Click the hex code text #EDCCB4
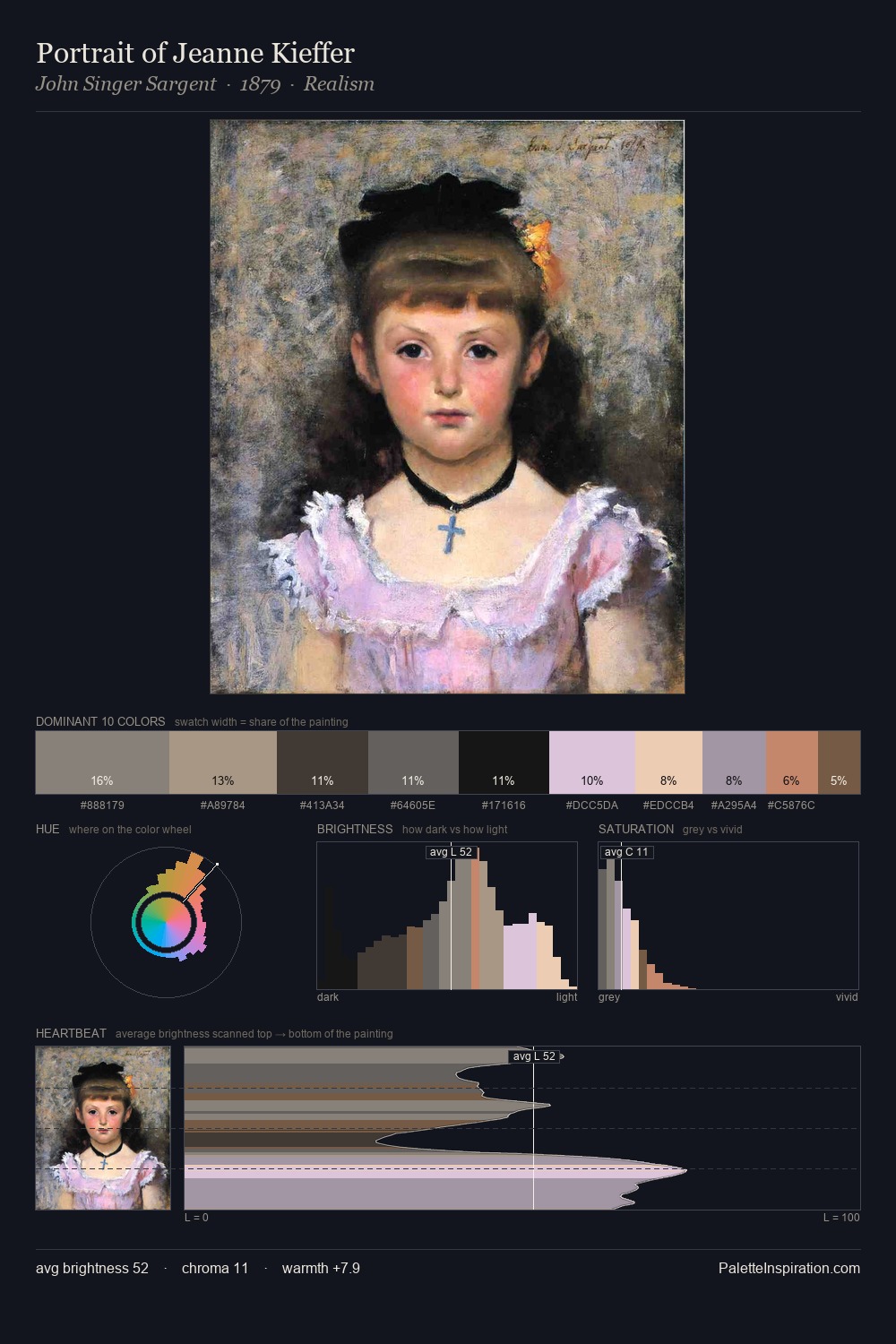Viewport: 896px width, 1344px height. tap(668, 806)
